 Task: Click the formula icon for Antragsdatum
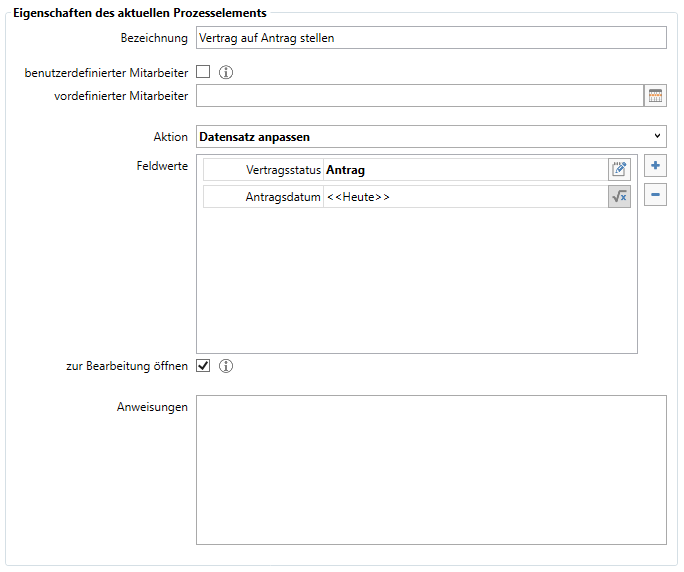tap(619, 197)
